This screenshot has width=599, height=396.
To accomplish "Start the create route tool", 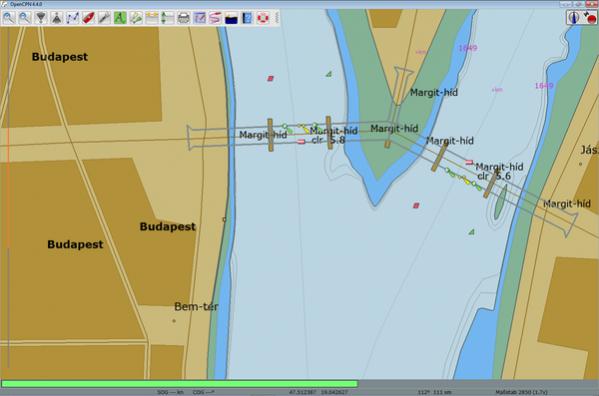I will click(72, 18).
